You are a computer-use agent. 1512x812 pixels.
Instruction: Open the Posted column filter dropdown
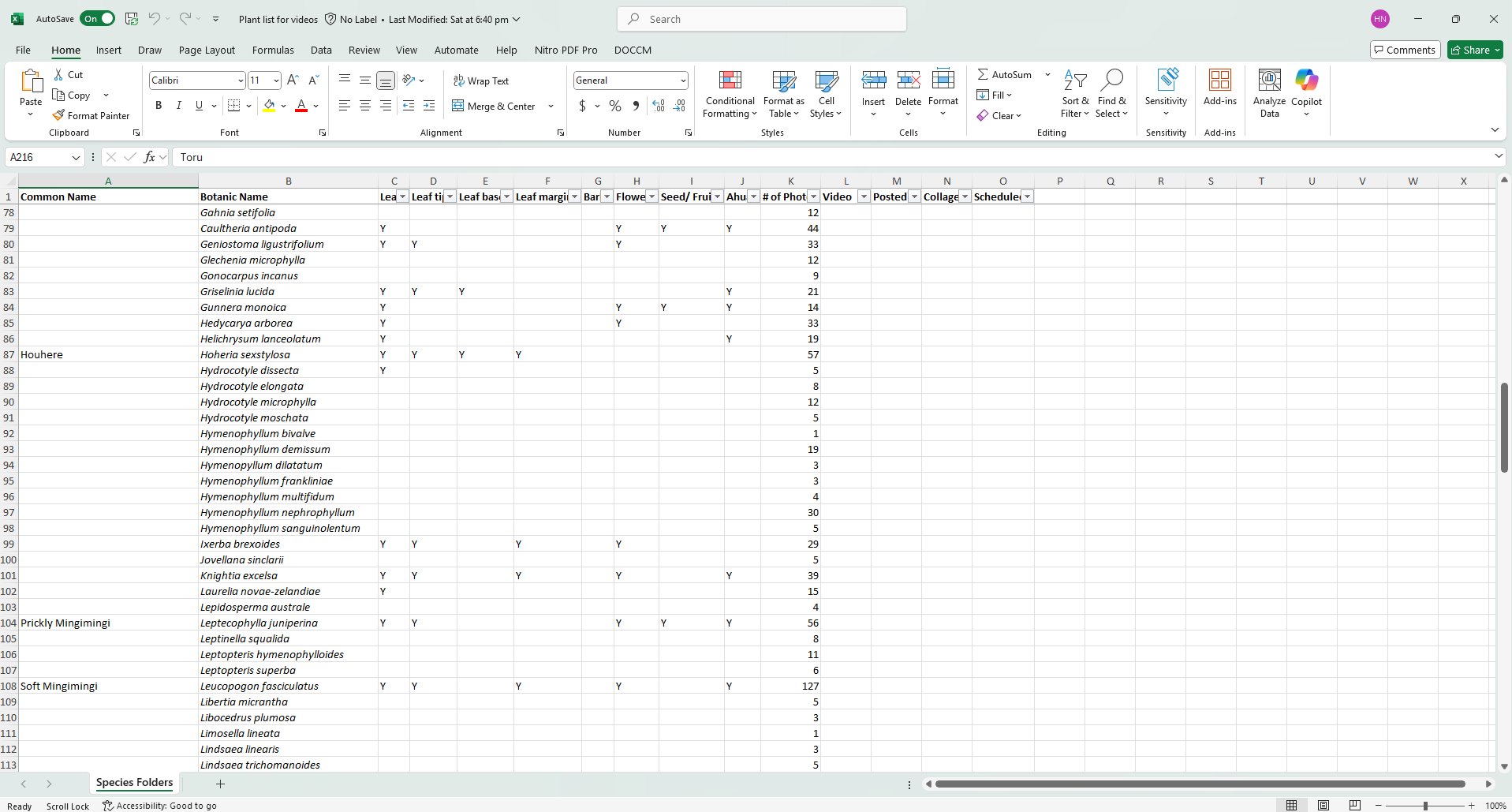coord(914,196)
